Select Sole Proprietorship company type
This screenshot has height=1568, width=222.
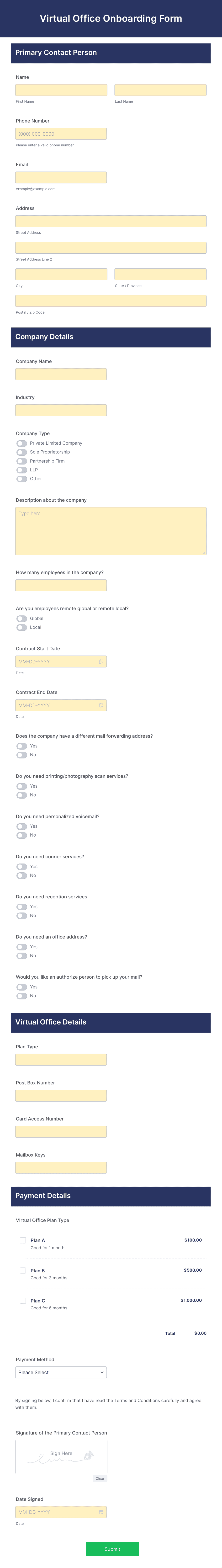coord(22,452)
